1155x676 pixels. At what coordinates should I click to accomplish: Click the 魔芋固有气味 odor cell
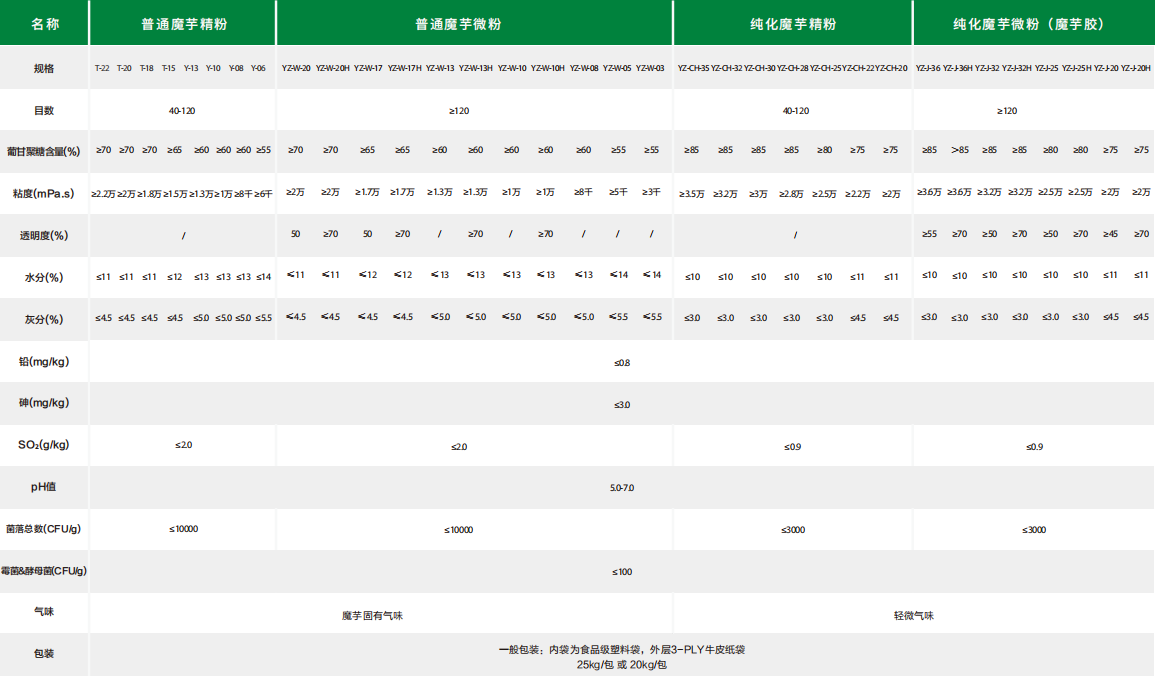point(372,615)
